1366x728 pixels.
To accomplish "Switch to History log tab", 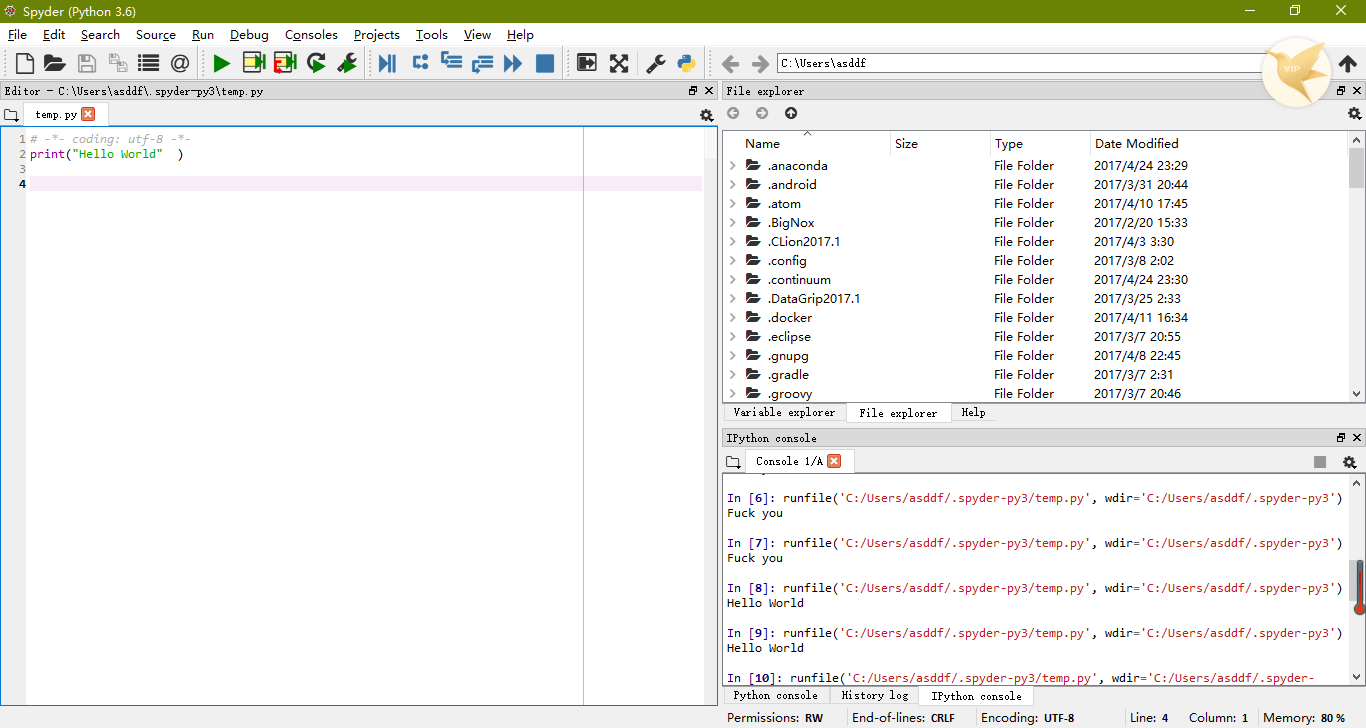I will click(x=875, y=695).
